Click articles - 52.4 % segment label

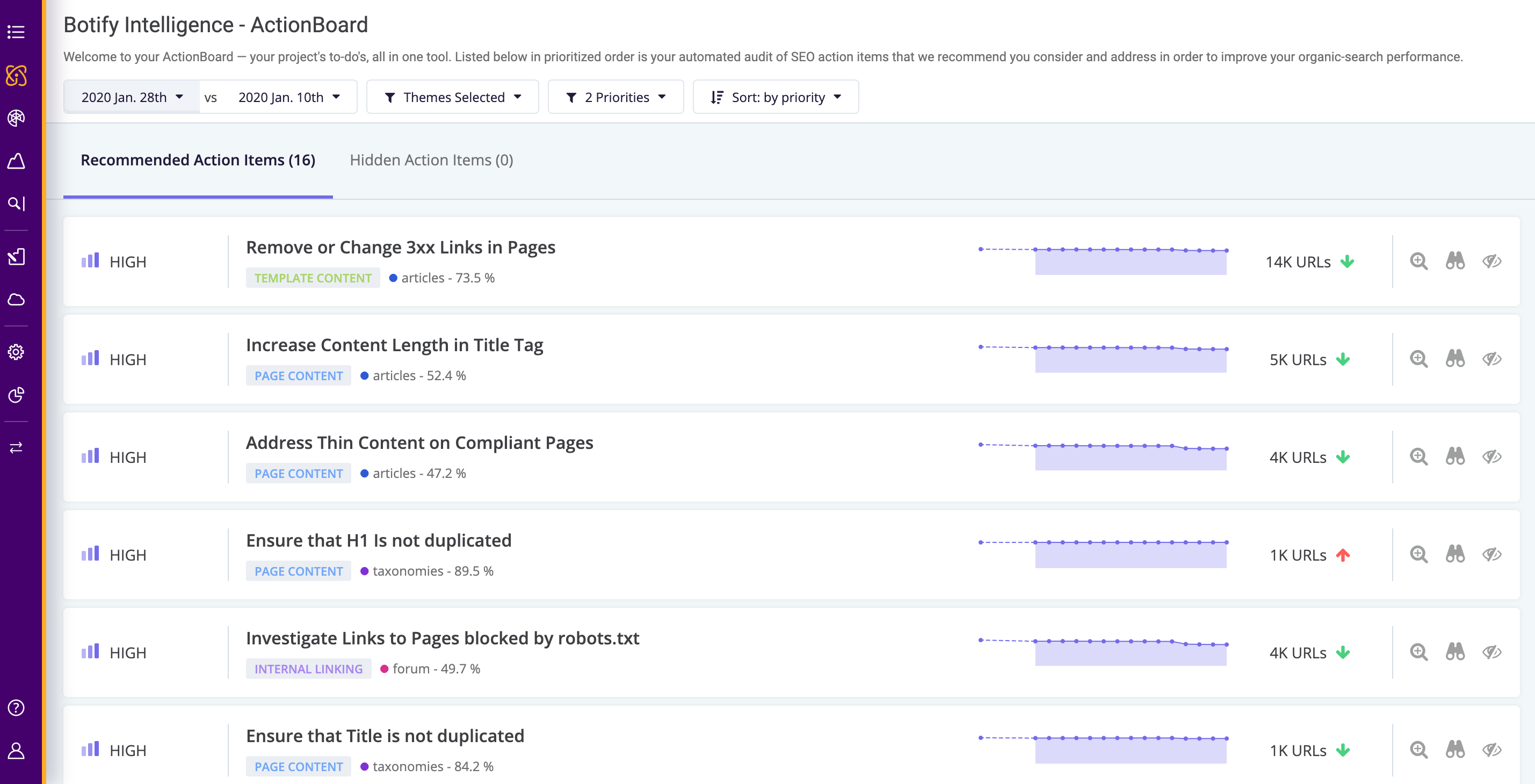(414, 375)
